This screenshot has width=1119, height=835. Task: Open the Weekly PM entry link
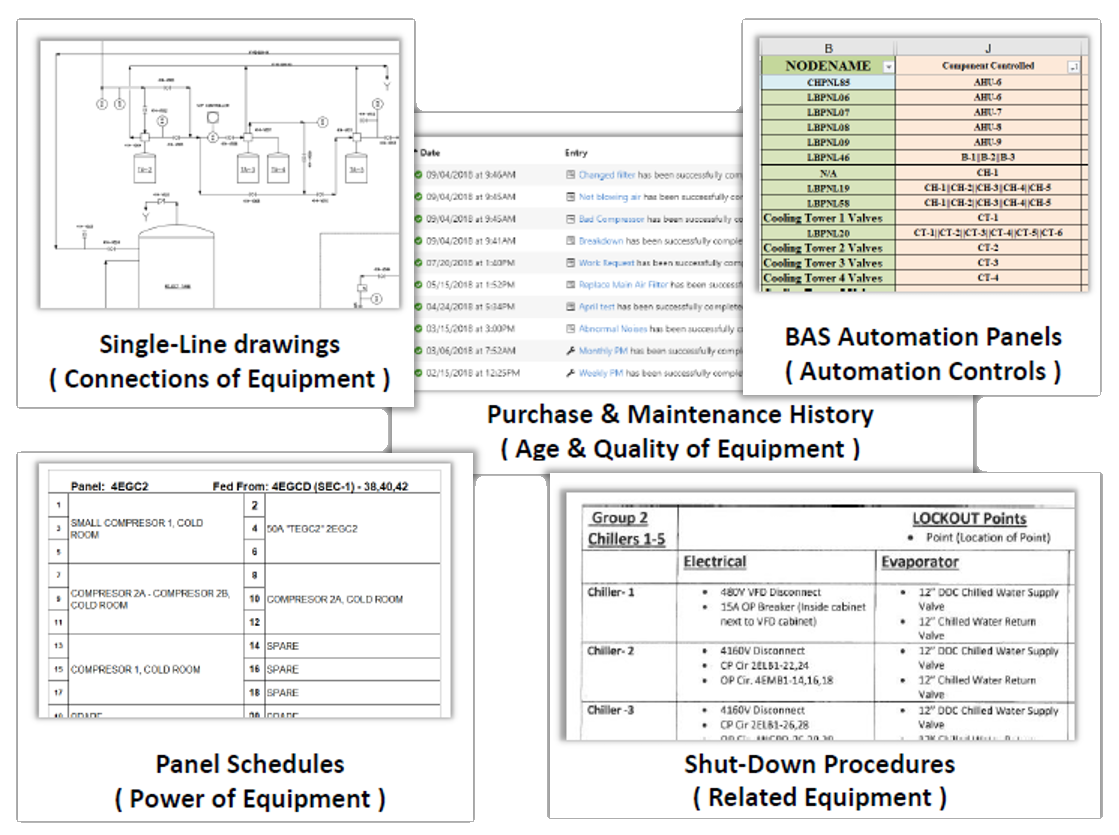click(x=601, y=373)
